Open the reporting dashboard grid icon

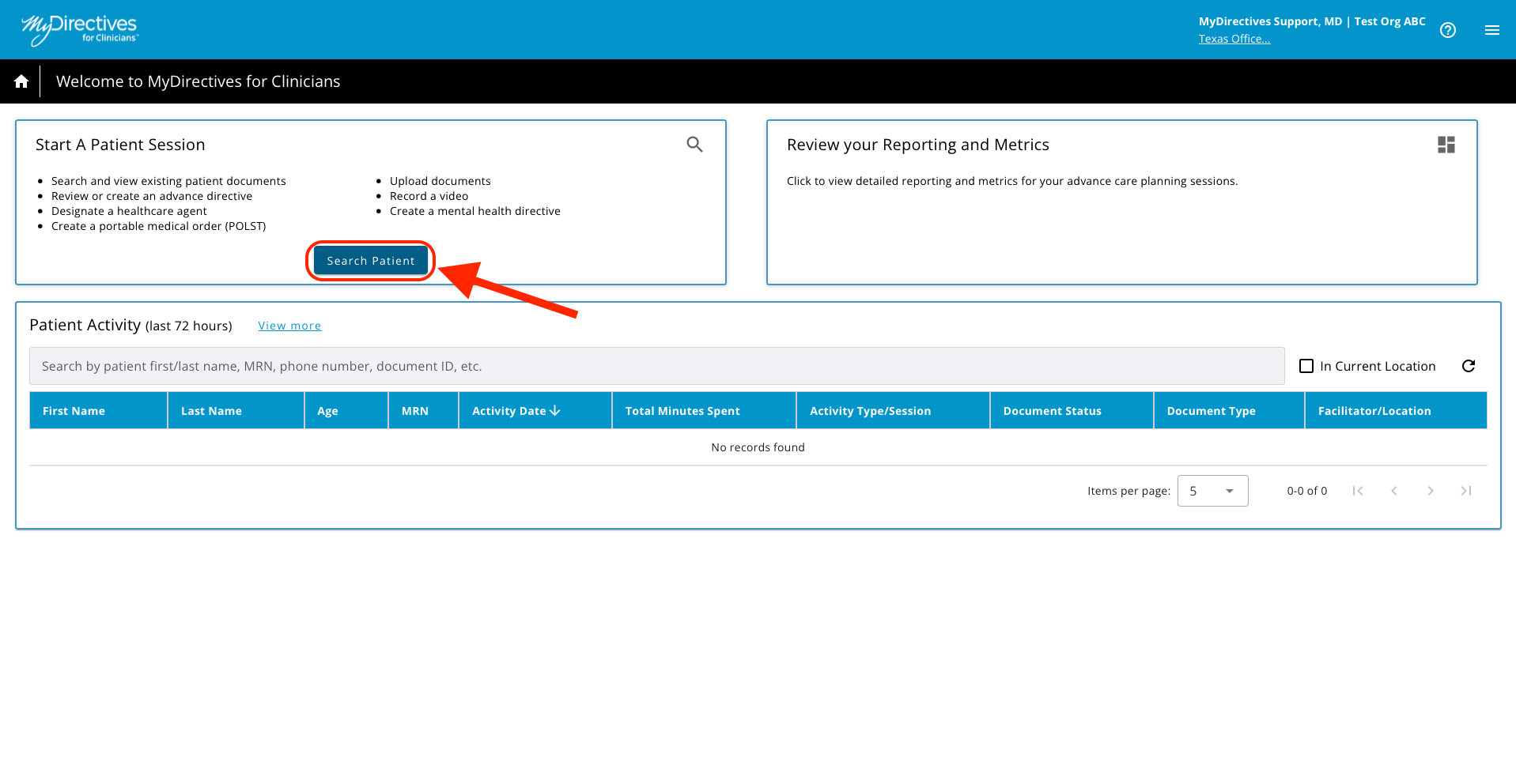point(1446,145)
